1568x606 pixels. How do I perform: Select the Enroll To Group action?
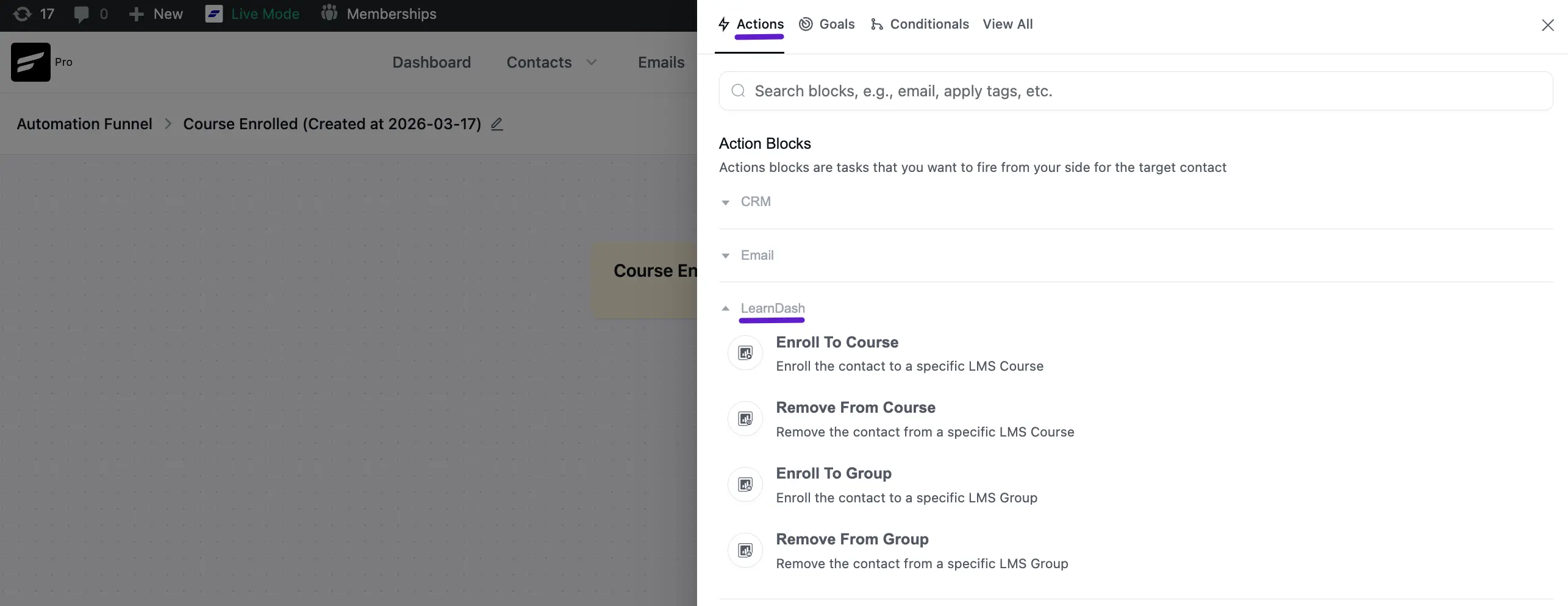[834, 473]
